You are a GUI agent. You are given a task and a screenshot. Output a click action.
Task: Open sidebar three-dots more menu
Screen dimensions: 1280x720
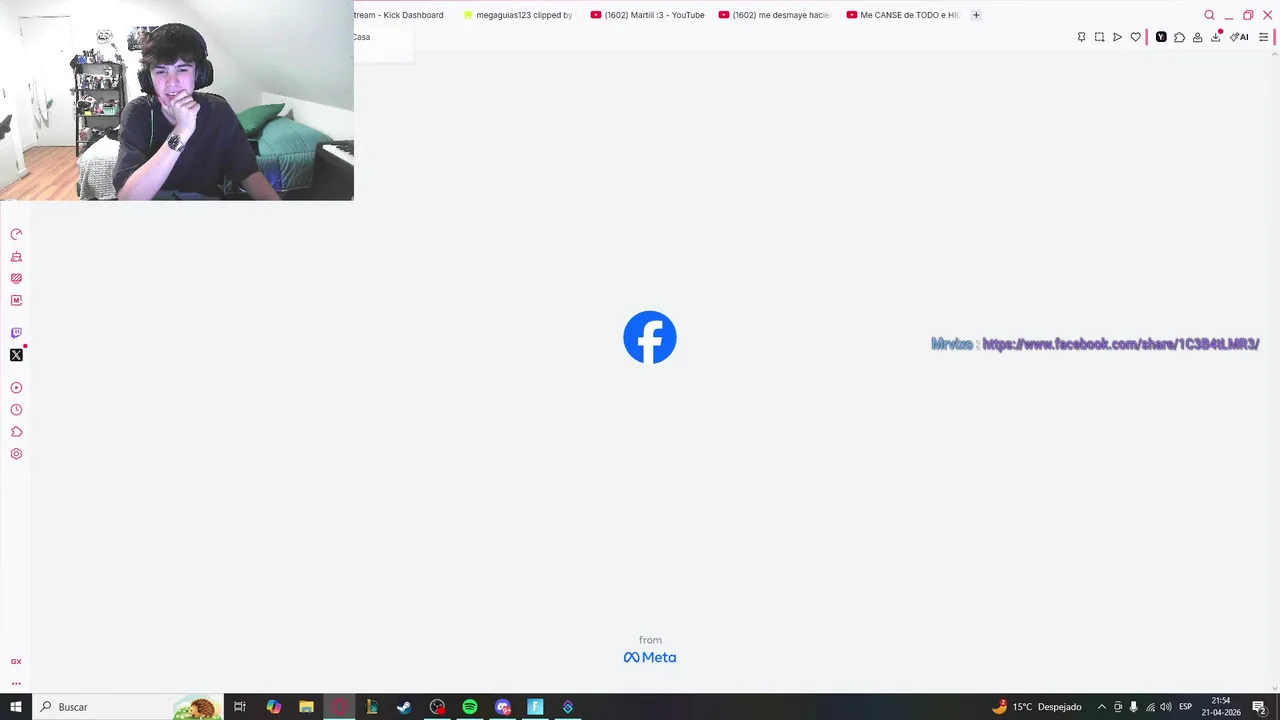coord(16,684)
